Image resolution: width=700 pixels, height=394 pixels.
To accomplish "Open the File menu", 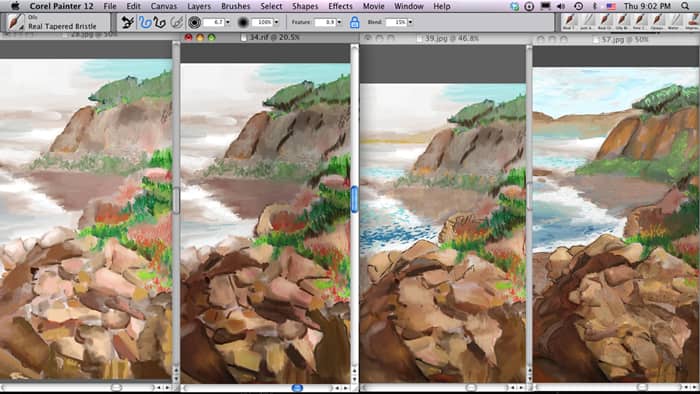I will (109, 6).
